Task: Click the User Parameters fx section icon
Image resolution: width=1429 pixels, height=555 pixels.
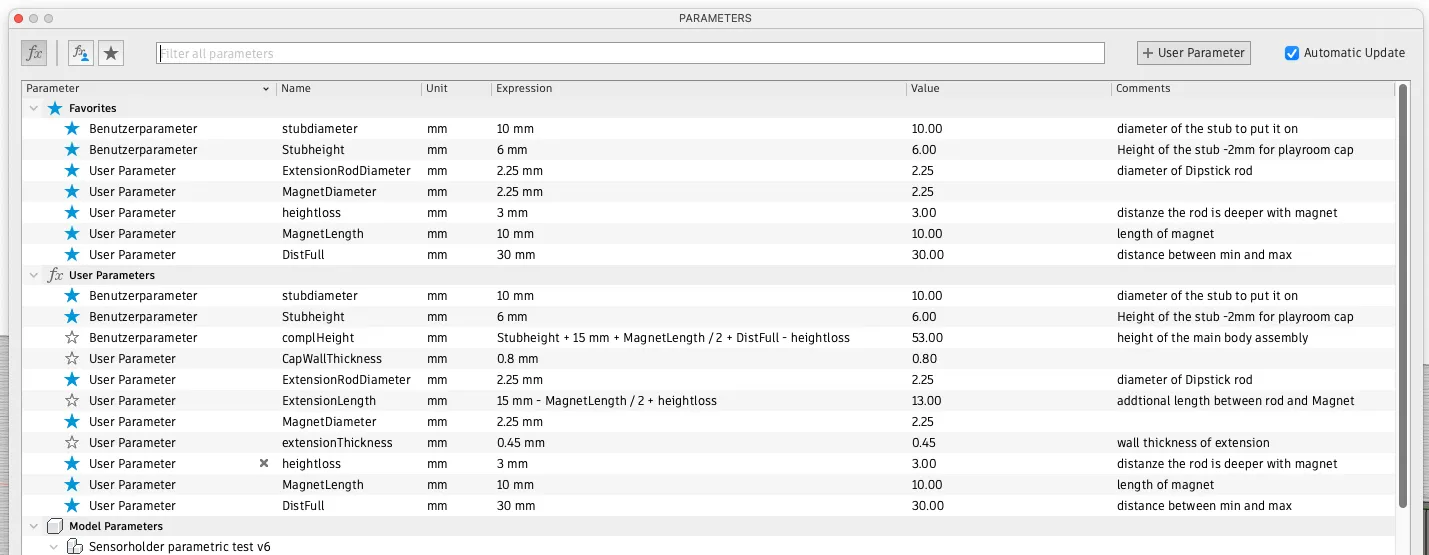Action: click(55, 275)
